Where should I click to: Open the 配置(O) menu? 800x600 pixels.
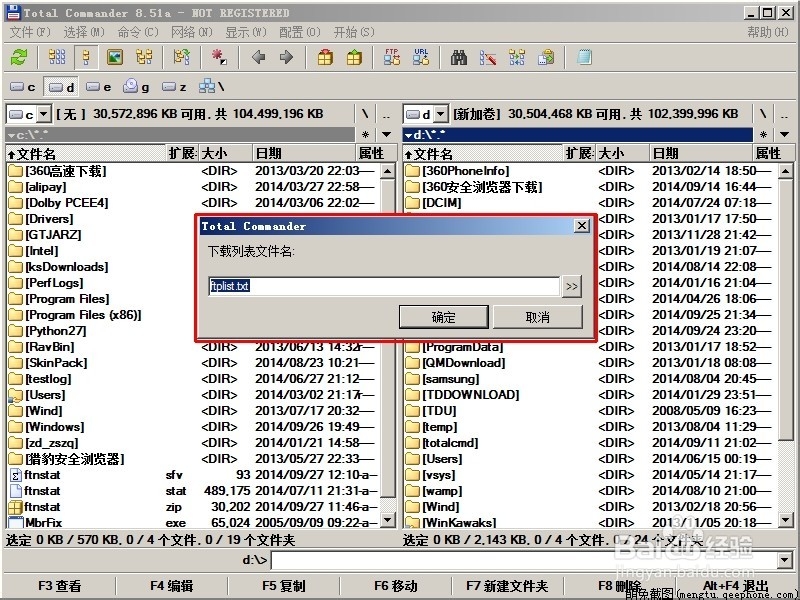(300, 32)
